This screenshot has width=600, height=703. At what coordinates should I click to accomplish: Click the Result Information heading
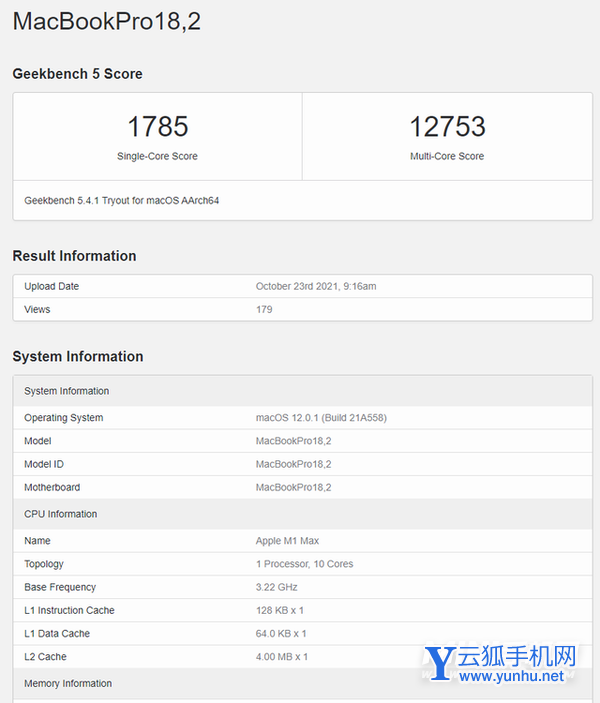(74, 256)
